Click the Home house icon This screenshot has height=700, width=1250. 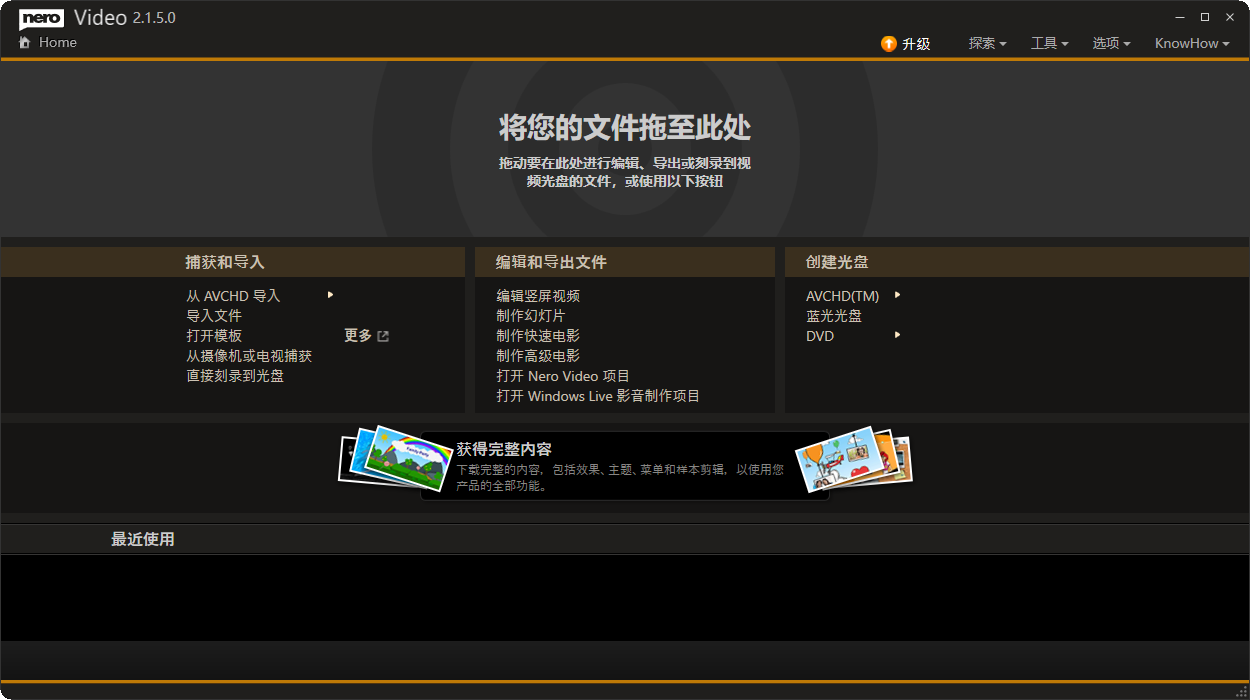pos(25,42)
